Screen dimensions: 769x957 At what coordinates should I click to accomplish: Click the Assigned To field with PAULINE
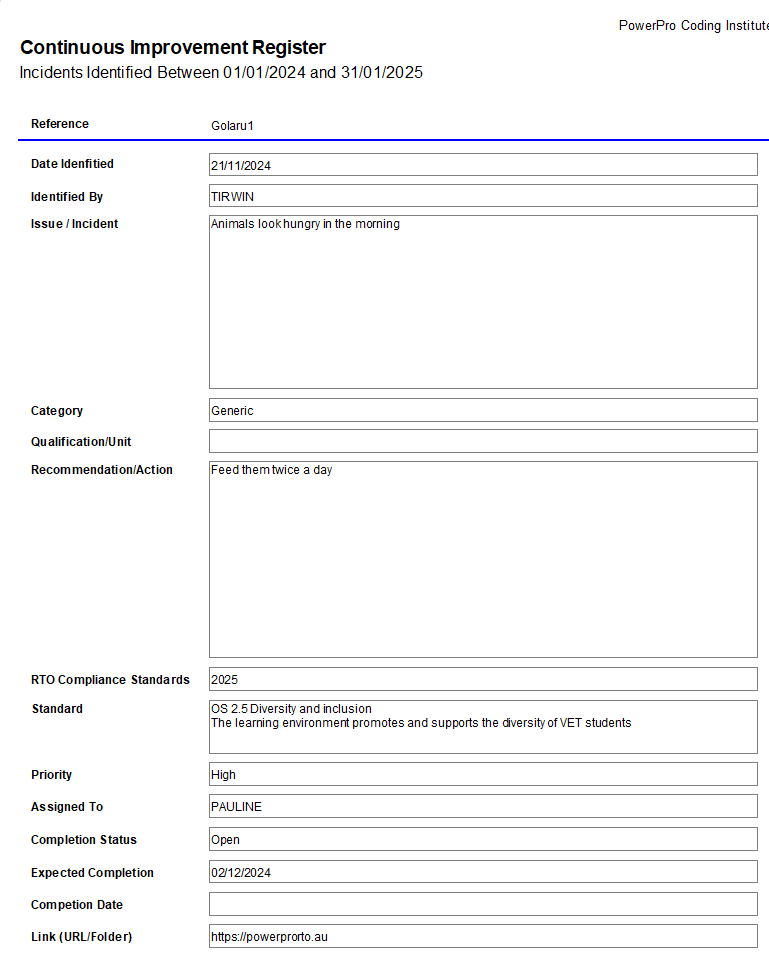(483, 806)
